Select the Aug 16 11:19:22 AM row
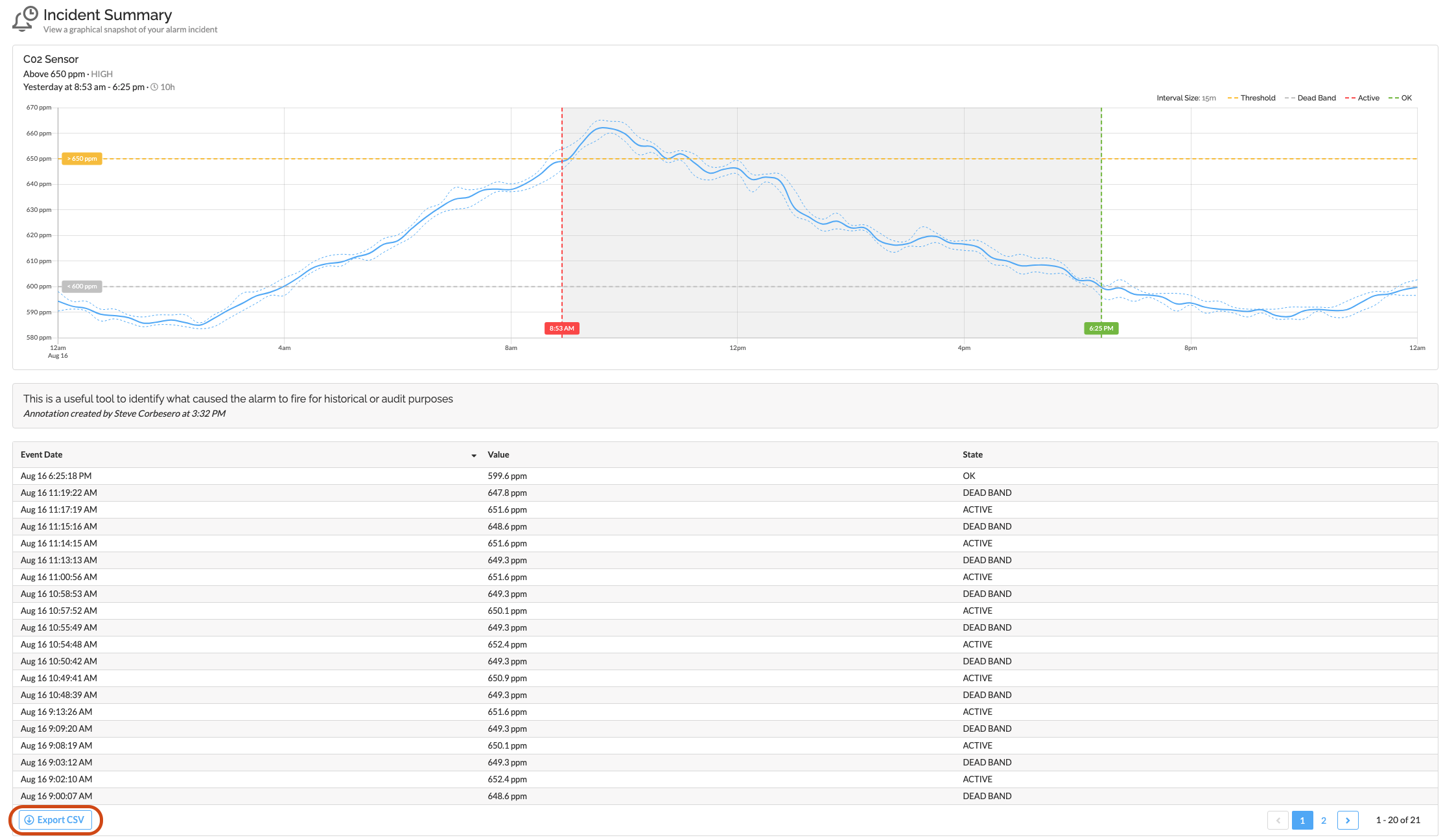Image resolution: width=1443 pixels, height=840 pixels. pyautogui.click(x=725, y=493)
